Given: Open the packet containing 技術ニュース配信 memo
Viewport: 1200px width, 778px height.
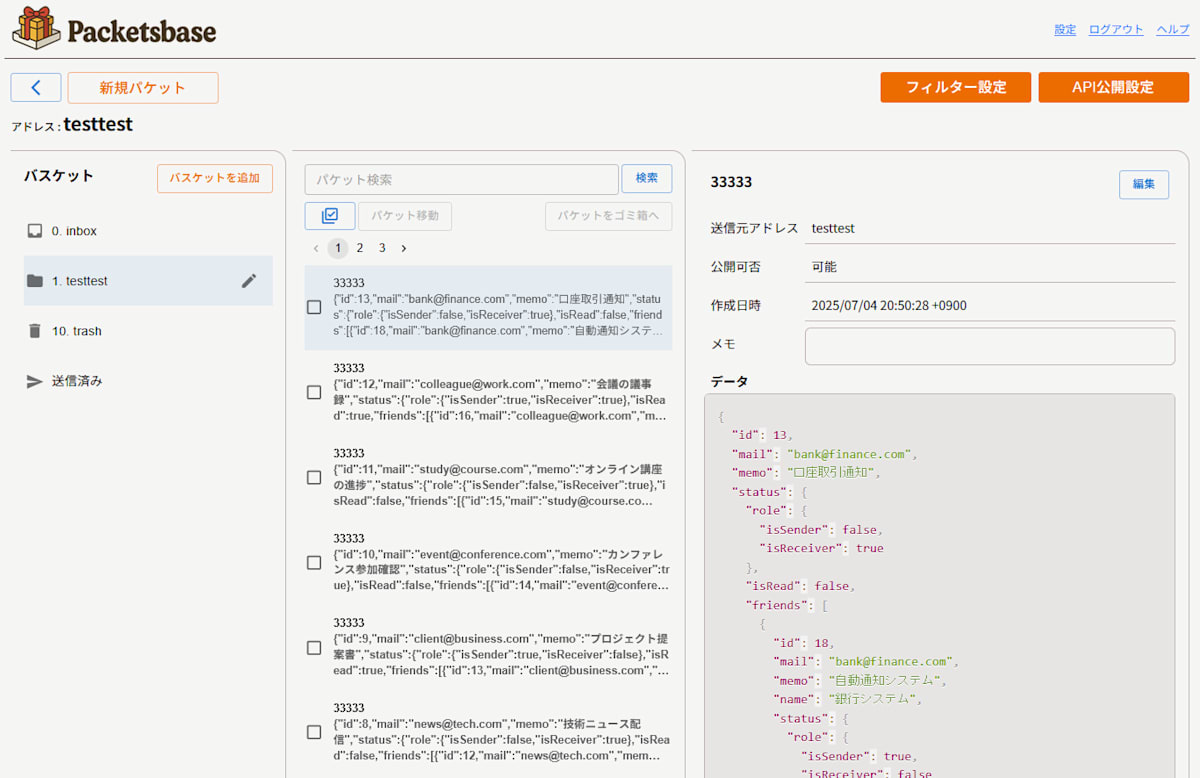Looking at the screenshot, I should click(489, 732).
